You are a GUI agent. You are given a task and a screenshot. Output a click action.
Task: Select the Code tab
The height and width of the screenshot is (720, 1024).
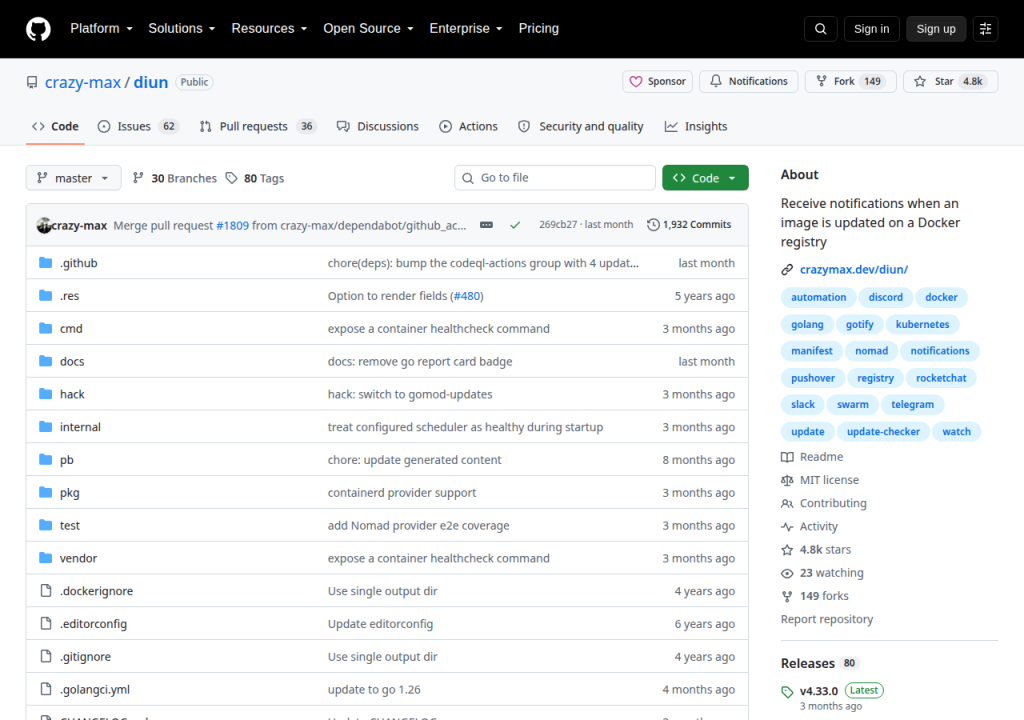(x=56, y=127)
